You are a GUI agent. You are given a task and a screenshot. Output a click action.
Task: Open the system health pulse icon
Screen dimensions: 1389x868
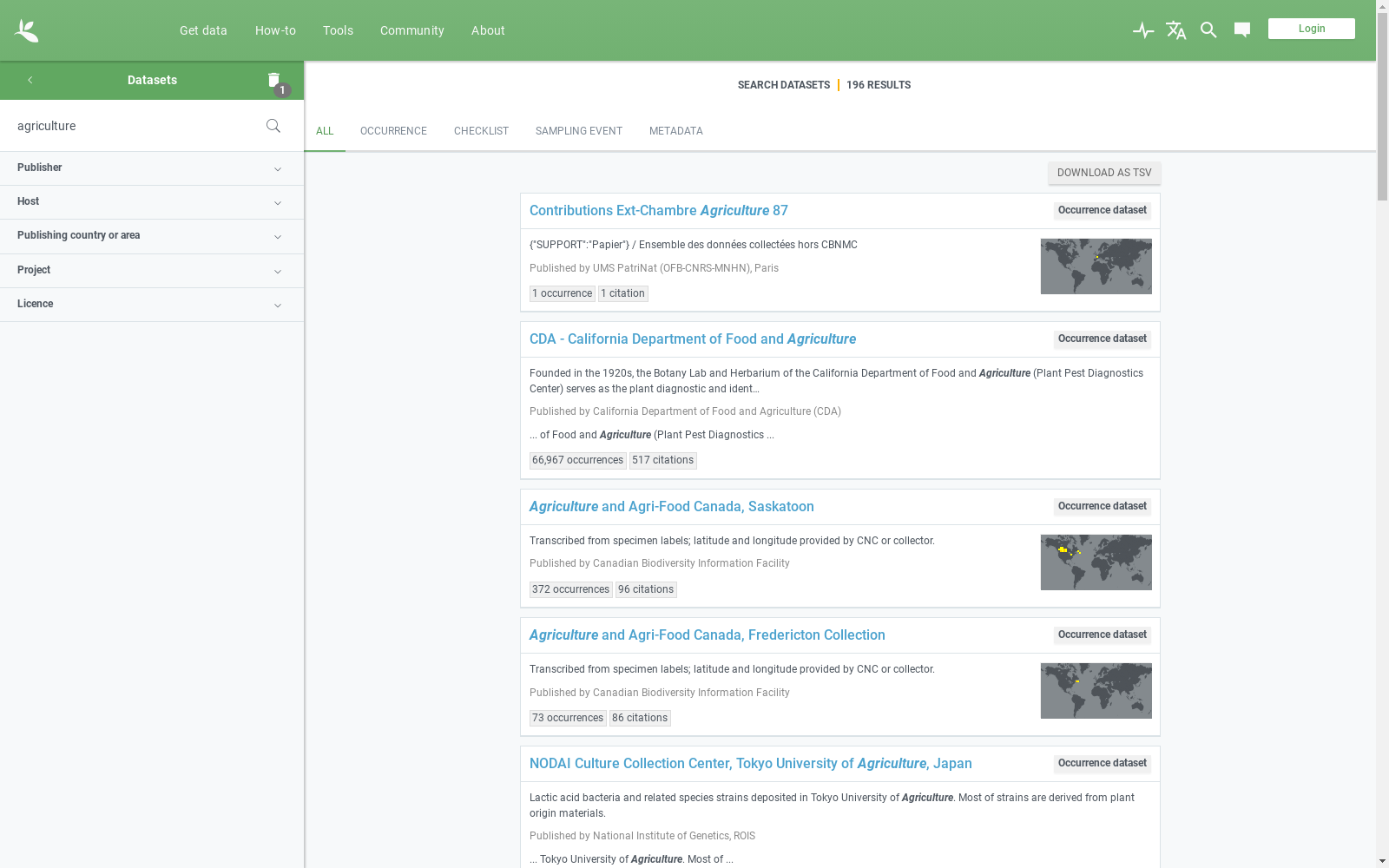(1143, 30)
